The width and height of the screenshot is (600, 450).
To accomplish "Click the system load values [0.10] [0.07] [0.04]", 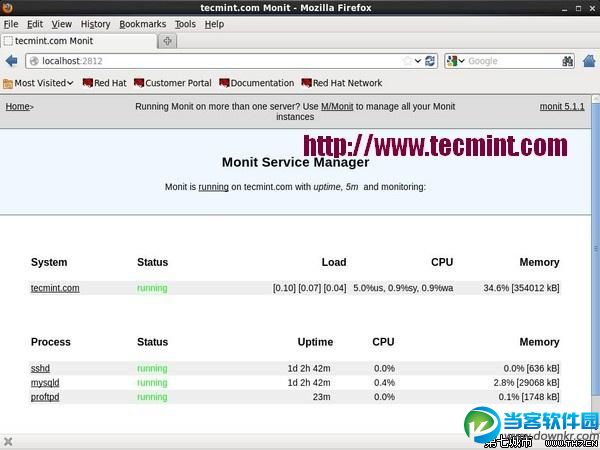I will click(310, 288).
